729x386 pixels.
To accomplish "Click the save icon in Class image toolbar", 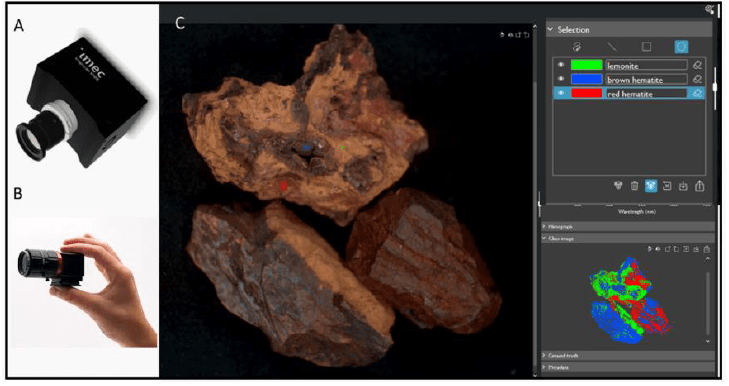I will 696,249.
